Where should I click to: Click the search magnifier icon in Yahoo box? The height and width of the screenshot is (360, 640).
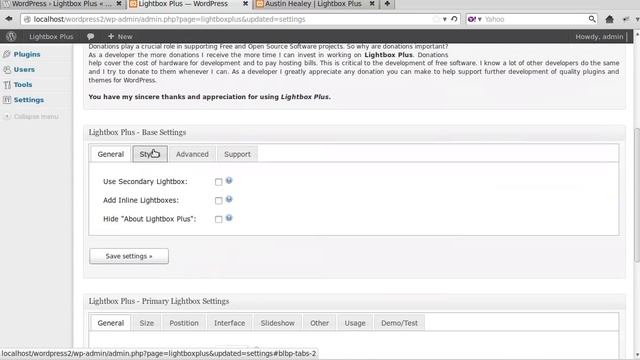pyautogui.click(x=592, y=19)
